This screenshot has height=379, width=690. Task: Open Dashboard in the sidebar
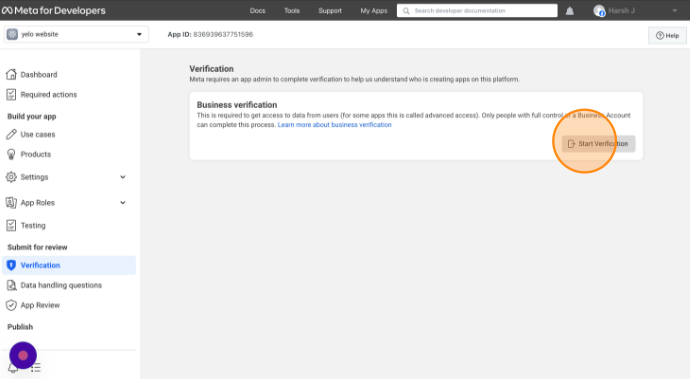[39, 74]
